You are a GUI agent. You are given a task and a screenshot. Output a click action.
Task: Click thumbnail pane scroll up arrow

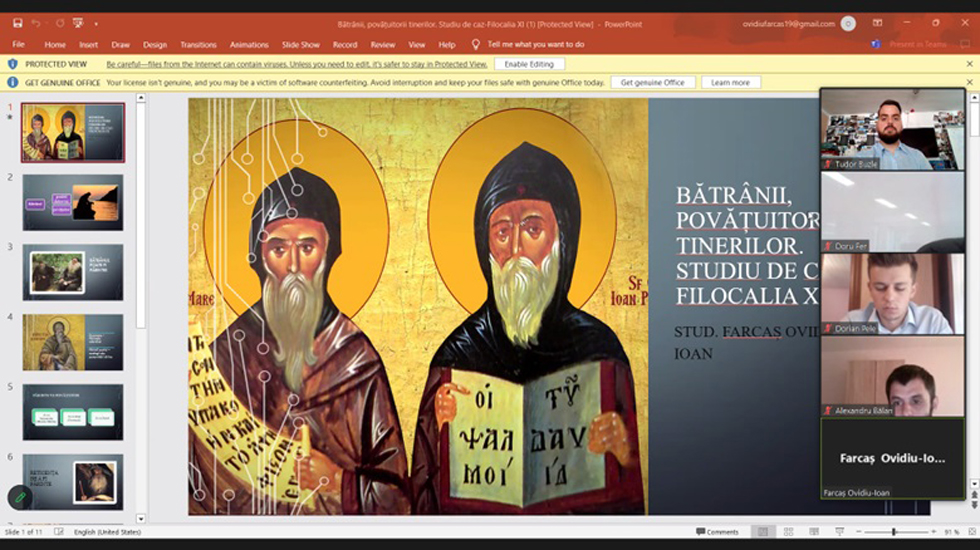[x=141, y=98]
